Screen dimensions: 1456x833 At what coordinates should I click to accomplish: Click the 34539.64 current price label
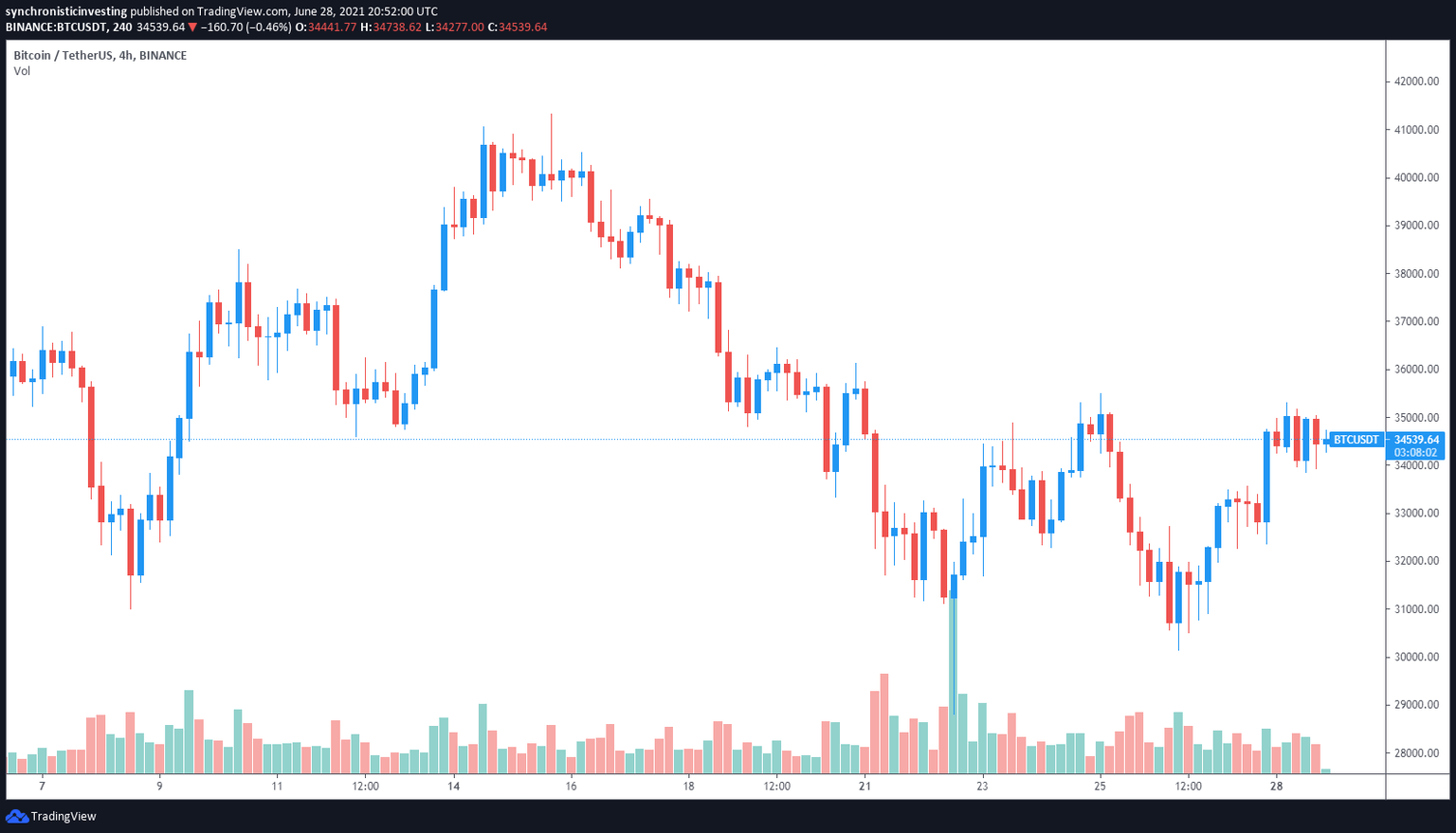[x=1416, y=440]
